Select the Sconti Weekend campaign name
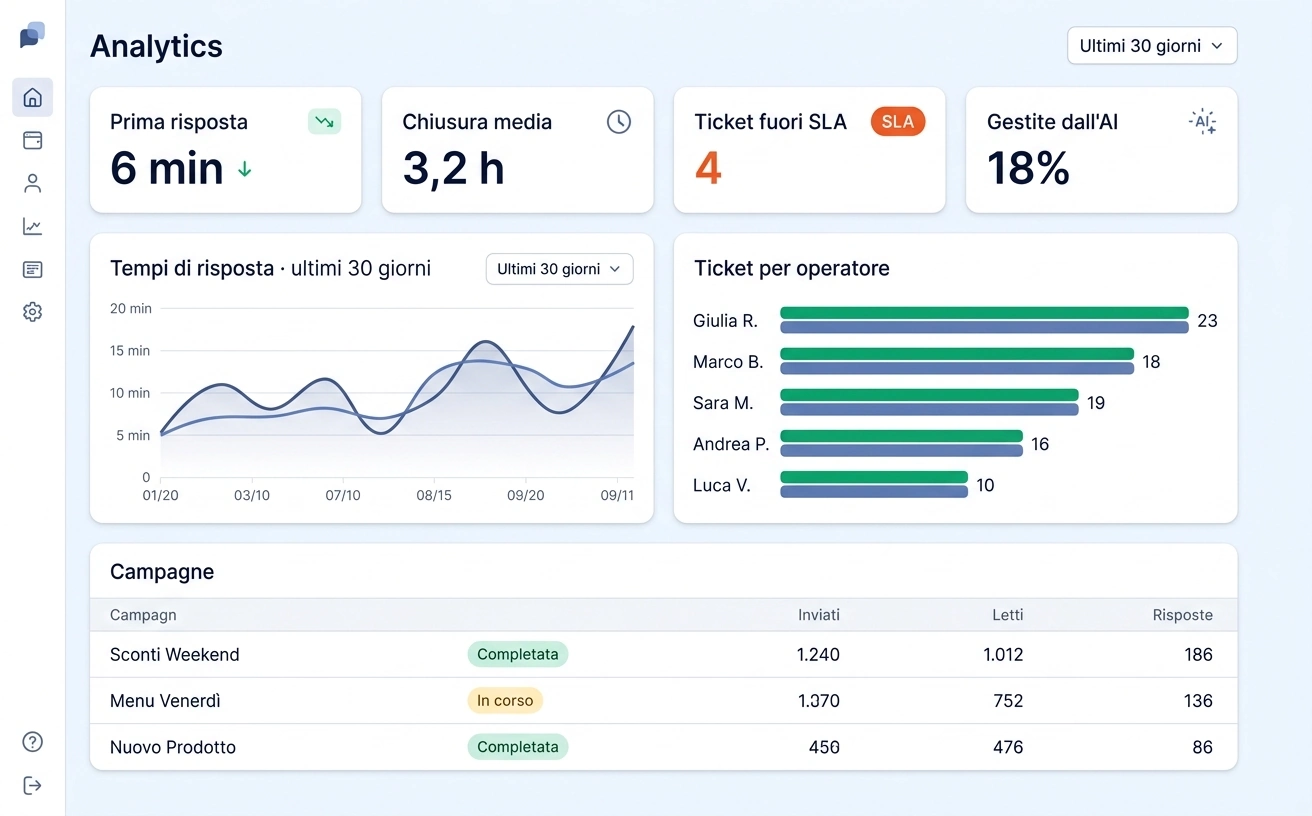The width and height of the screenshot is (1312, 816). pos(175,655)
